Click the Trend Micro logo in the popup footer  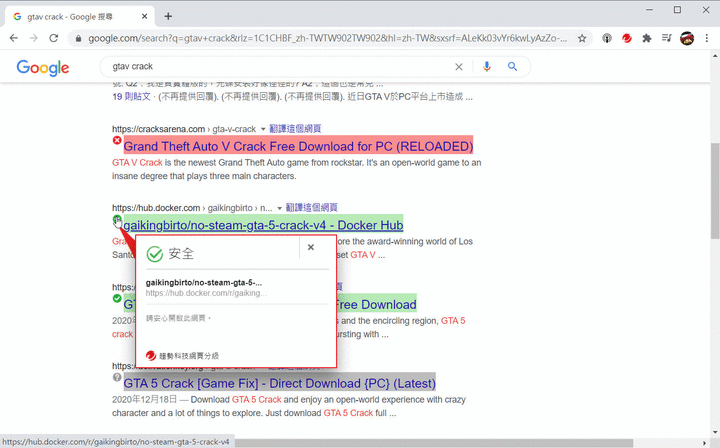click(151, 356)
